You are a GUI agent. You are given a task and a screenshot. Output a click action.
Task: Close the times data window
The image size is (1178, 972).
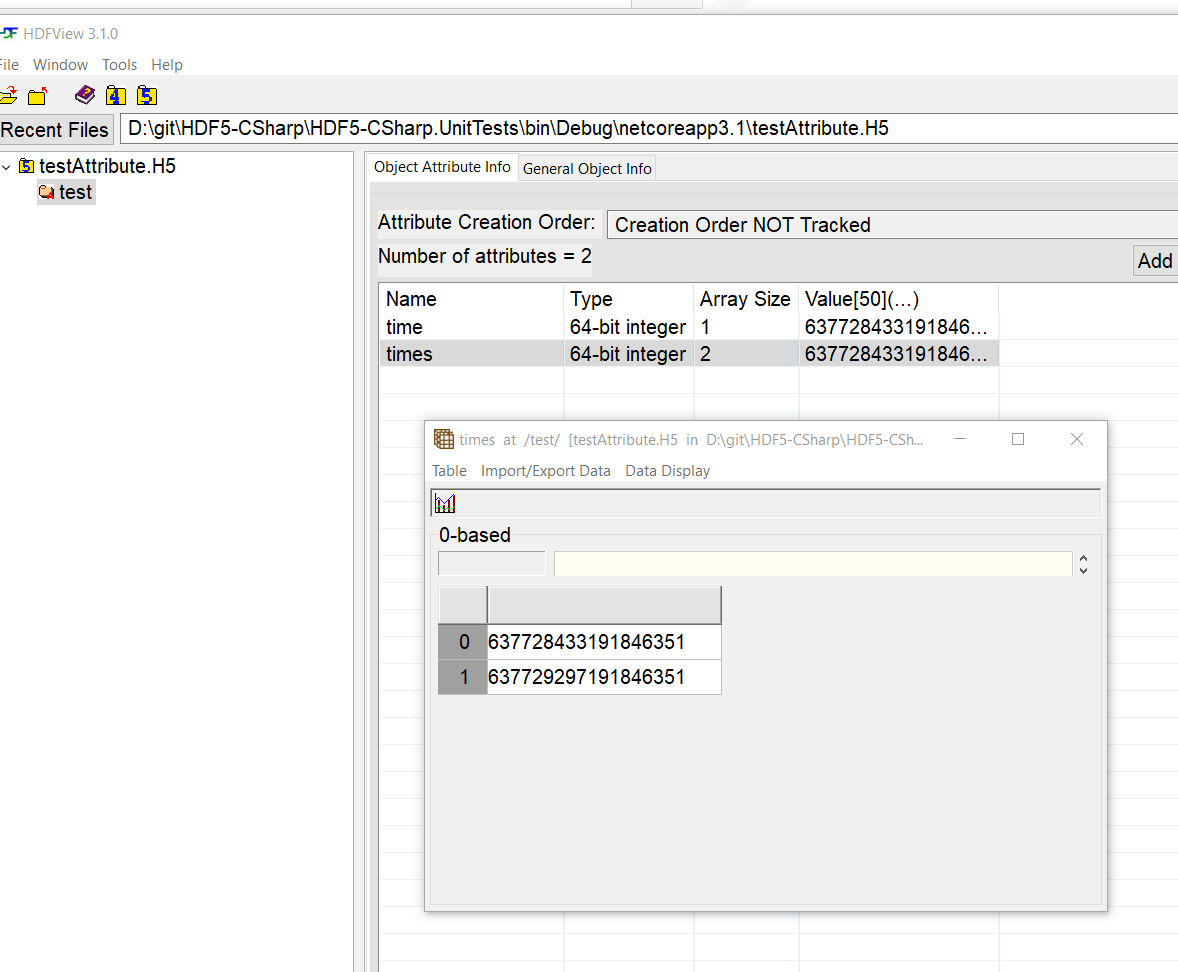(x=1077, y=439)
